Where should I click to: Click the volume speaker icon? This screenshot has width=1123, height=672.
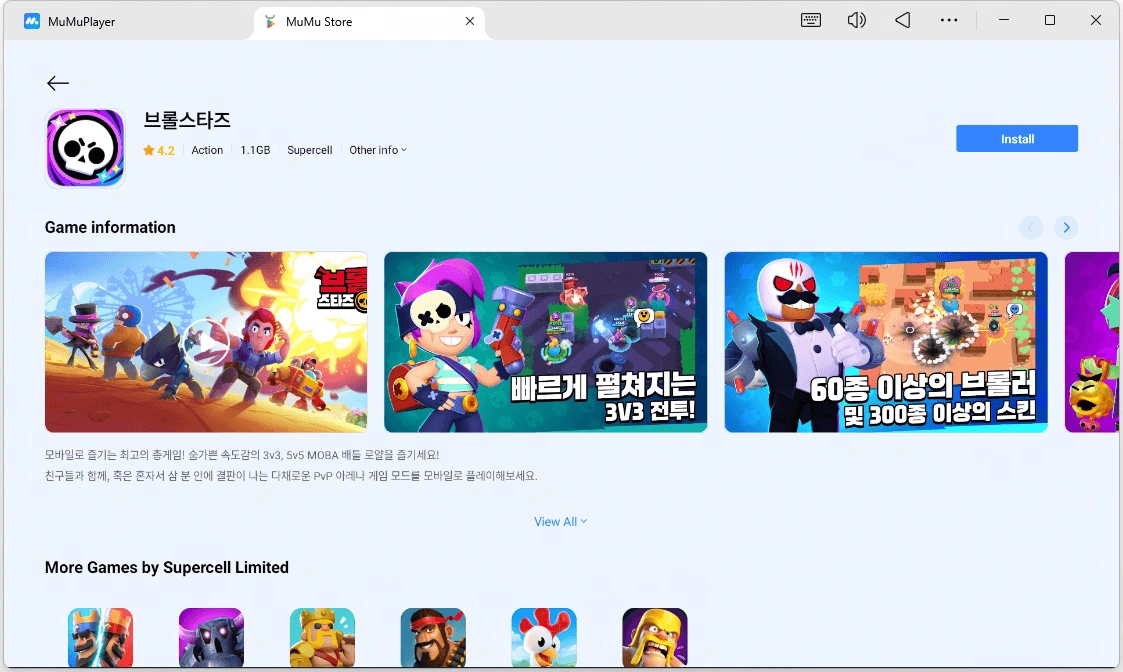tap(857, 21)
